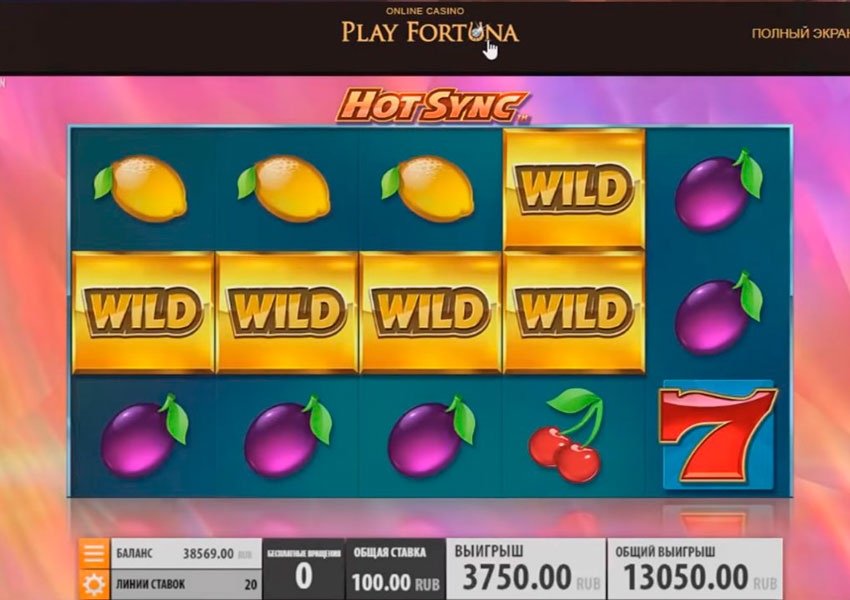Image resolution: width=850 pixels, height=600 pixels.
Task: Click the bottom plum on second reel
Action: click(x=287, y=436)
